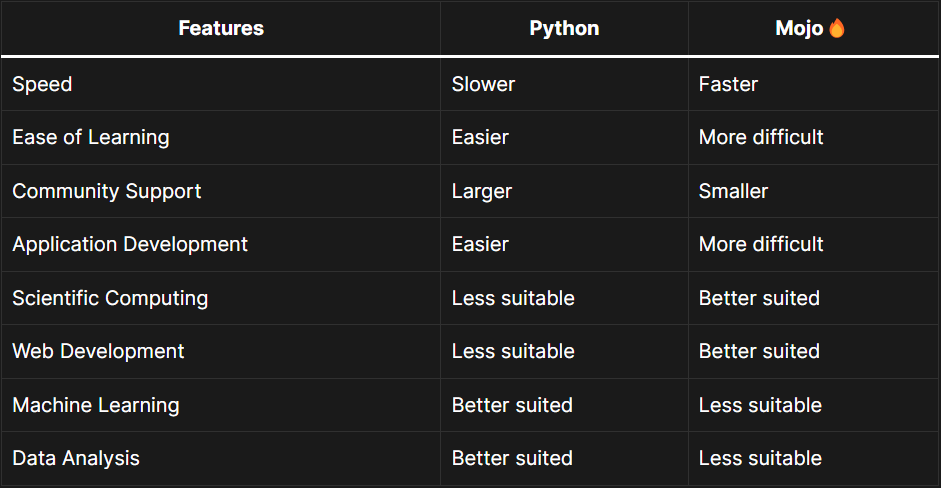Click Mojo's Better suited for Scientific Computing
This screenshot has height=488, width=941.
(x=759, y=298)
